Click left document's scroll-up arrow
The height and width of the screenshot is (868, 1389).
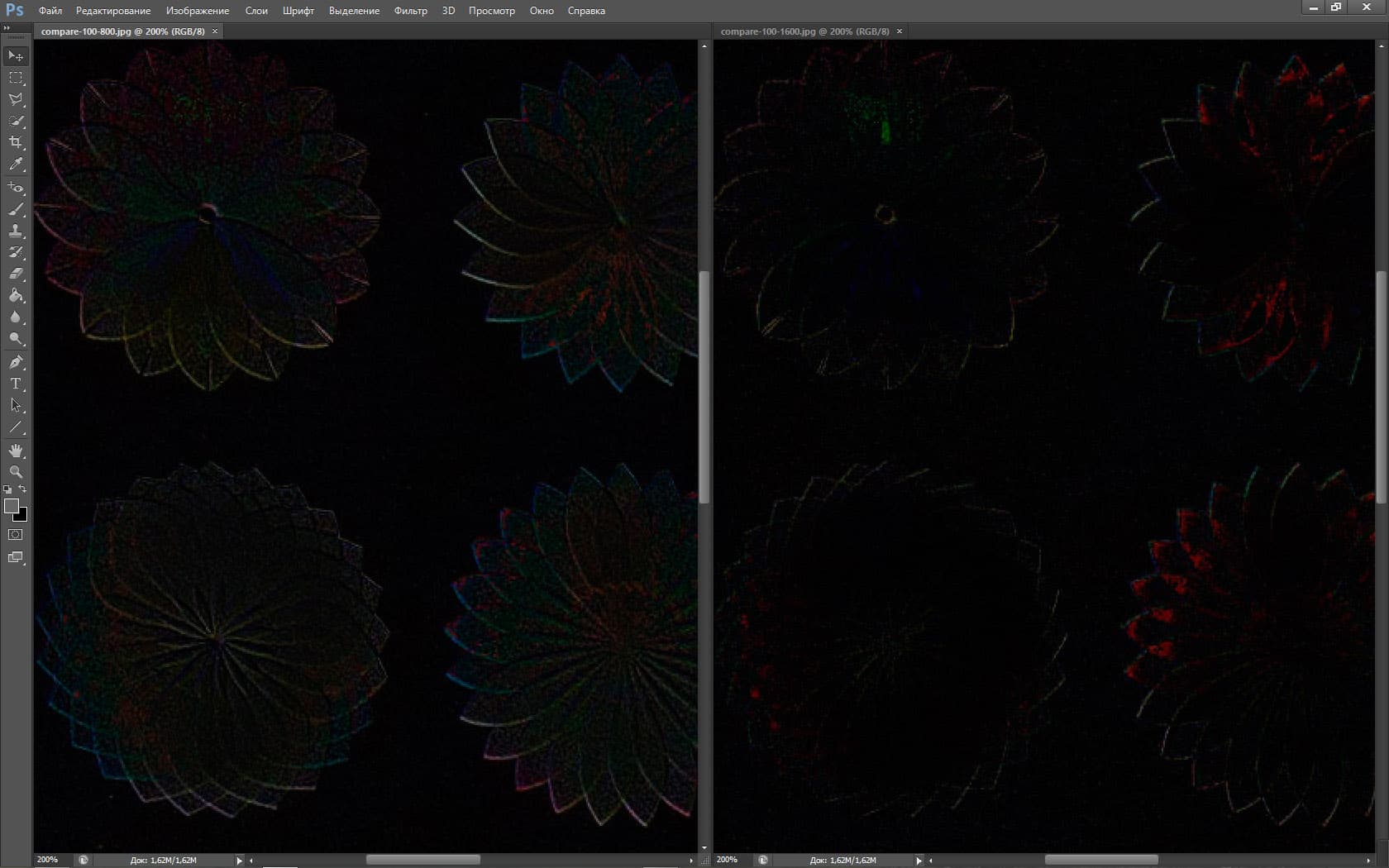point(704,46)
